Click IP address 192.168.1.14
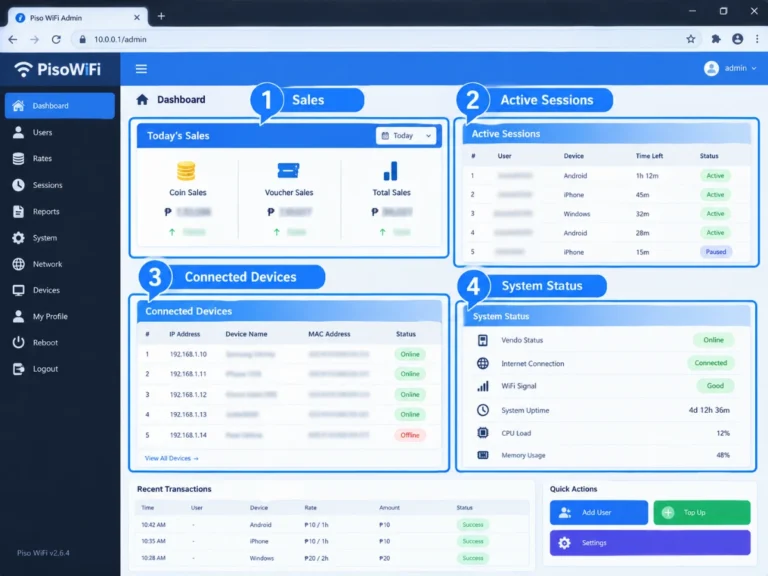768x576 pixels. tap(188, 435)
